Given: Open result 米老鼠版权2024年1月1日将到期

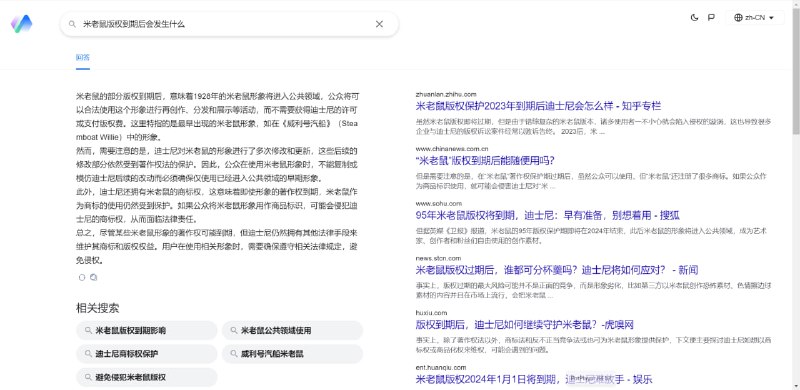Looking at the screenshot, I should [x=534, y=379].
